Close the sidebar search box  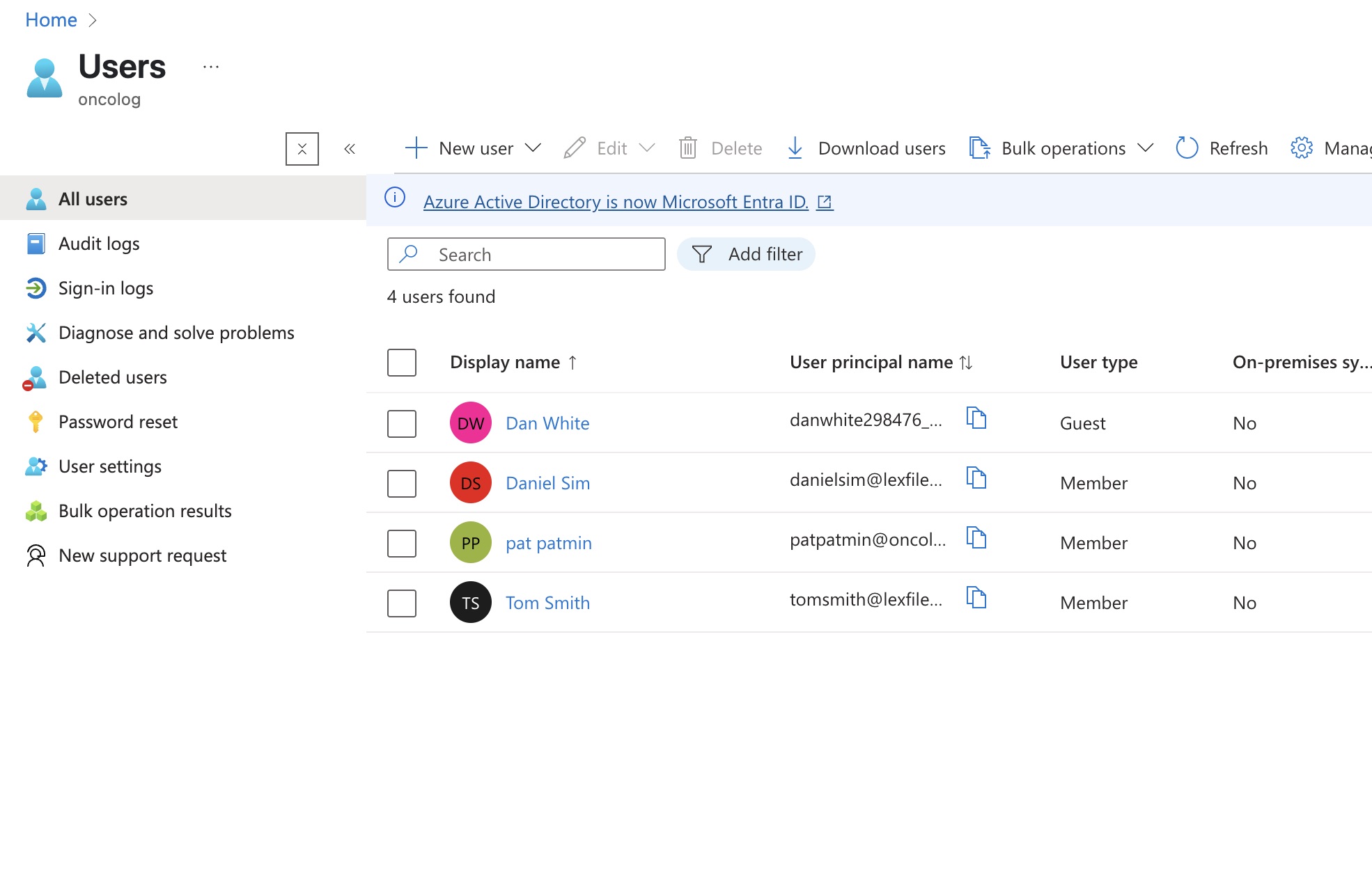(302, 149)
